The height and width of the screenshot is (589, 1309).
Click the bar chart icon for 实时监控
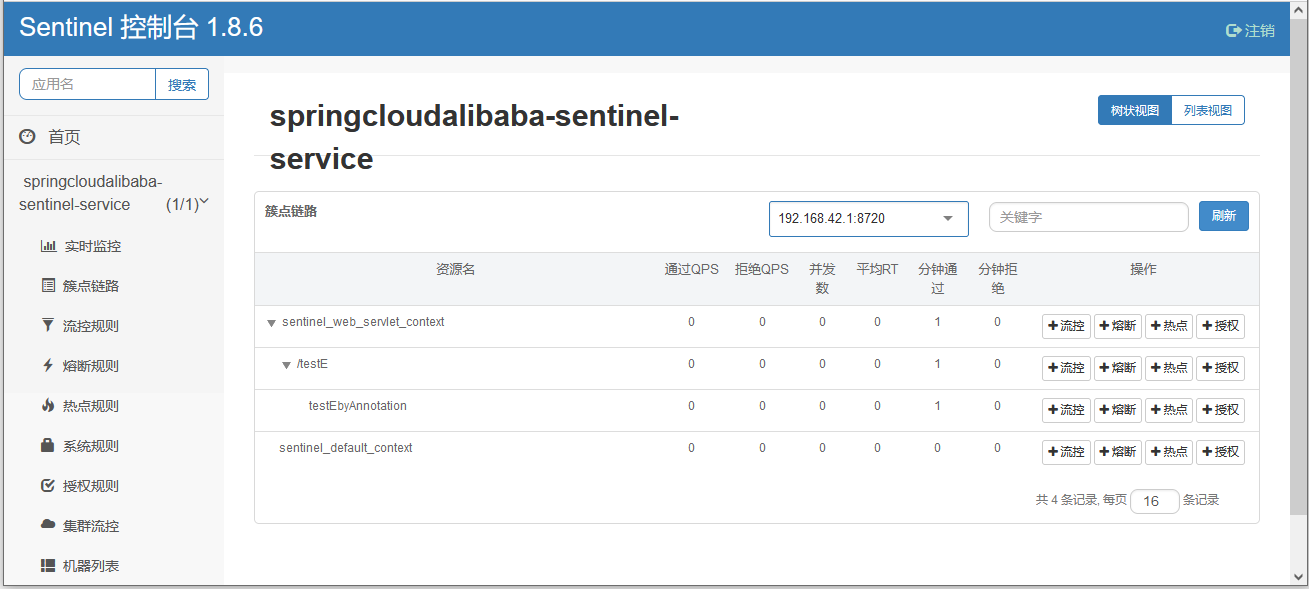[48, 246]
